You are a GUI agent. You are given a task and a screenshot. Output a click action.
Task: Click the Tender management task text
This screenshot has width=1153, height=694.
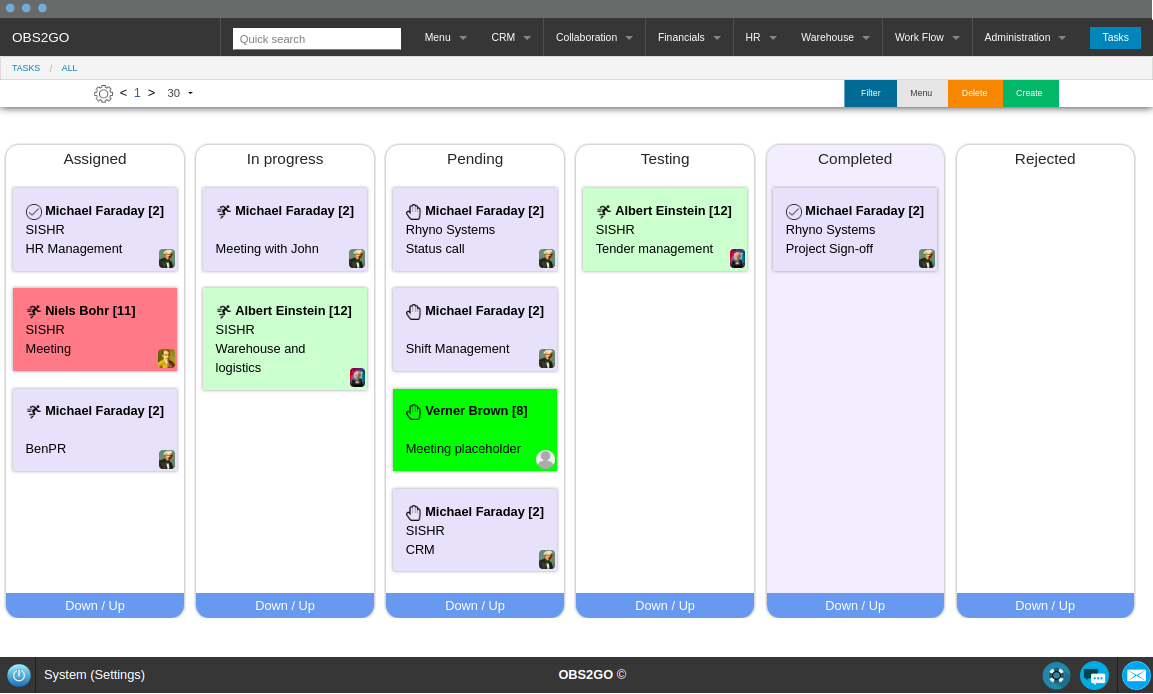(x=654, y=249)
